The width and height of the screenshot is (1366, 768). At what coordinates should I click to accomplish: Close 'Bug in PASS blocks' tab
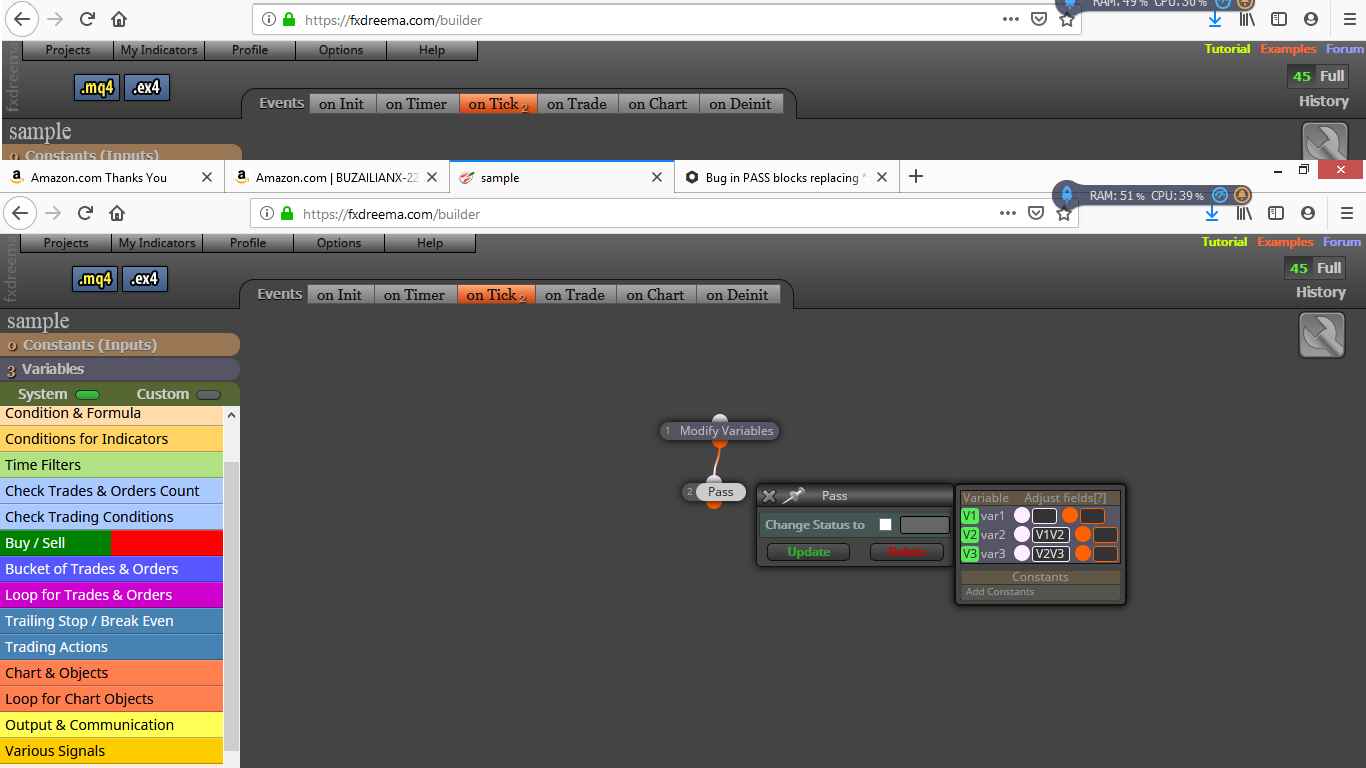point(883,177)
